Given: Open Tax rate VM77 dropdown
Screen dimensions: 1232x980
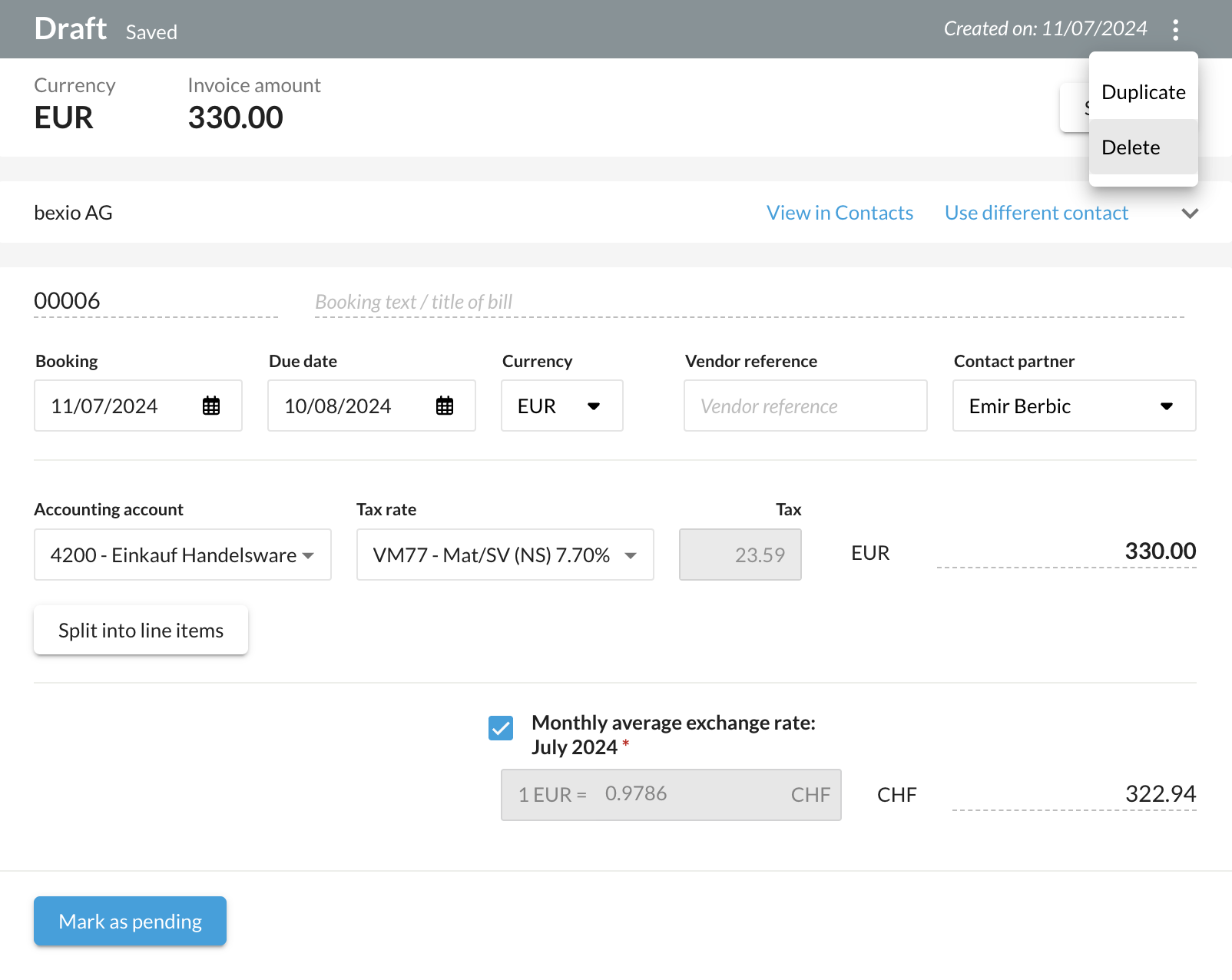Looking at the screenshot, I should coord(505,555).
